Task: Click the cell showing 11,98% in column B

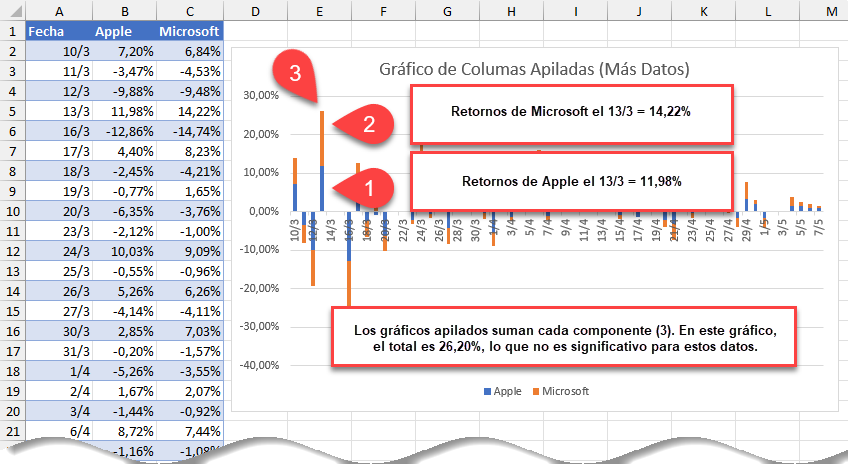Action: tap(124, 111)
